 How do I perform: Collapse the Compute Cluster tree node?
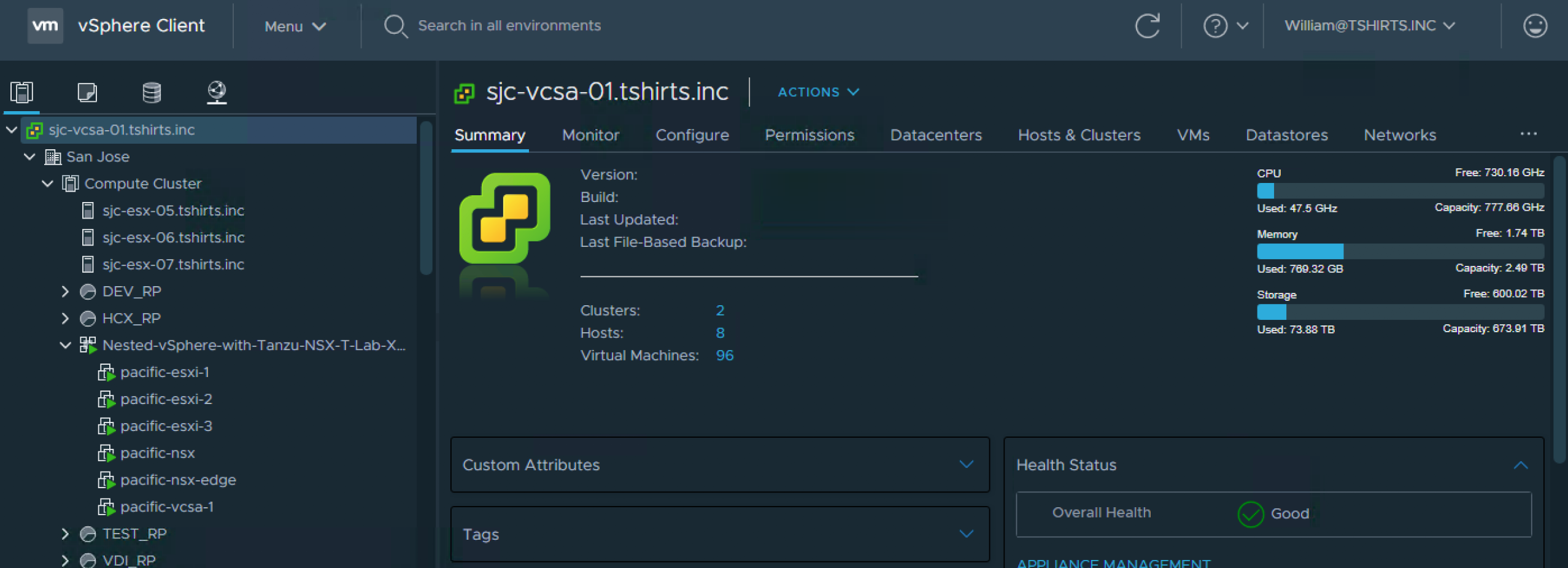47,183
